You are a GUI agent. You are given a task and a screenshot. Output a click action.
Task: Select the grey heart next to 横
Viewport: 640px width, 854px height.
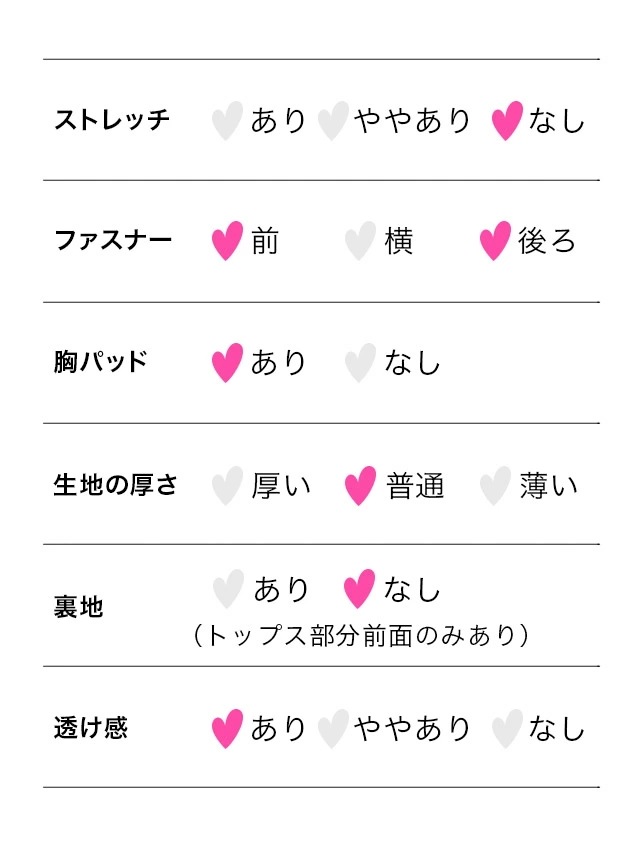point(361,241)
